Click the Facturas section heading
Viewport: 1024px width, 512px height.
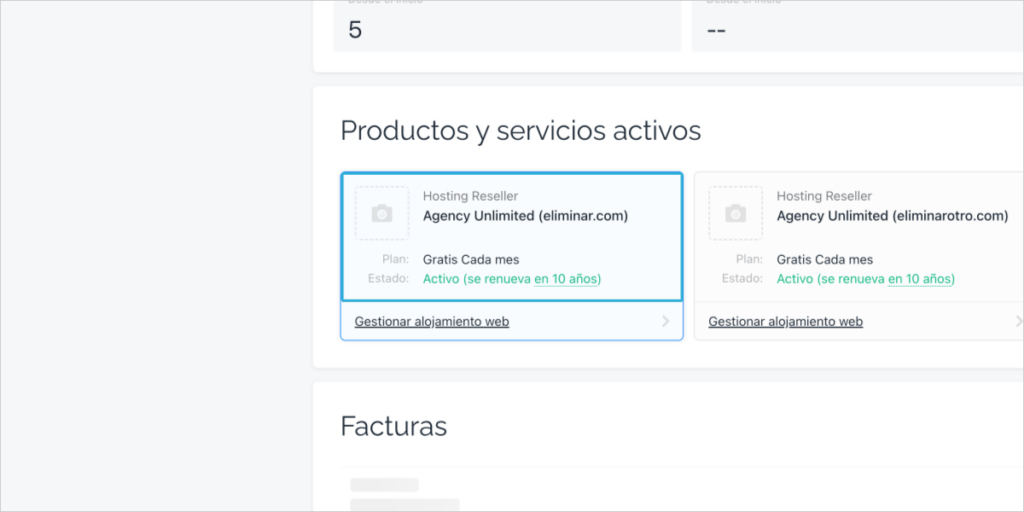click(394, 426)
